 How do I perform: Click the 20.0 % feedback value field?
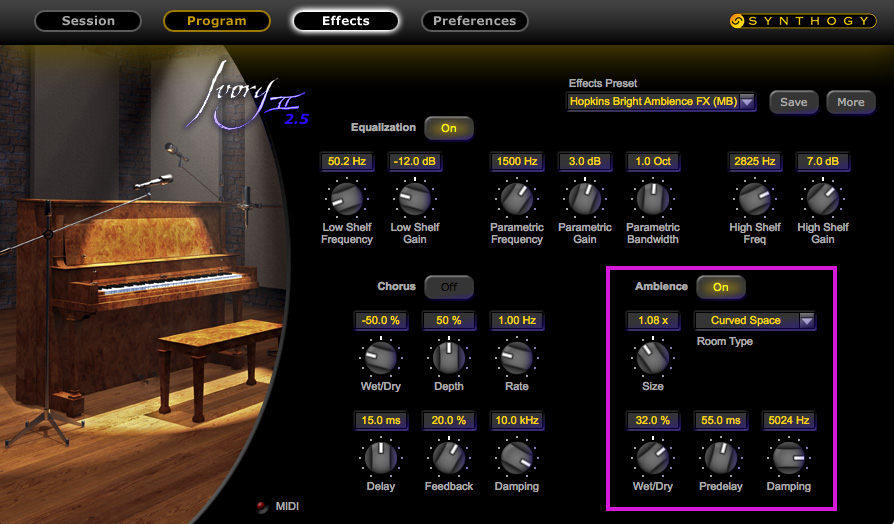tap(449, 420)
